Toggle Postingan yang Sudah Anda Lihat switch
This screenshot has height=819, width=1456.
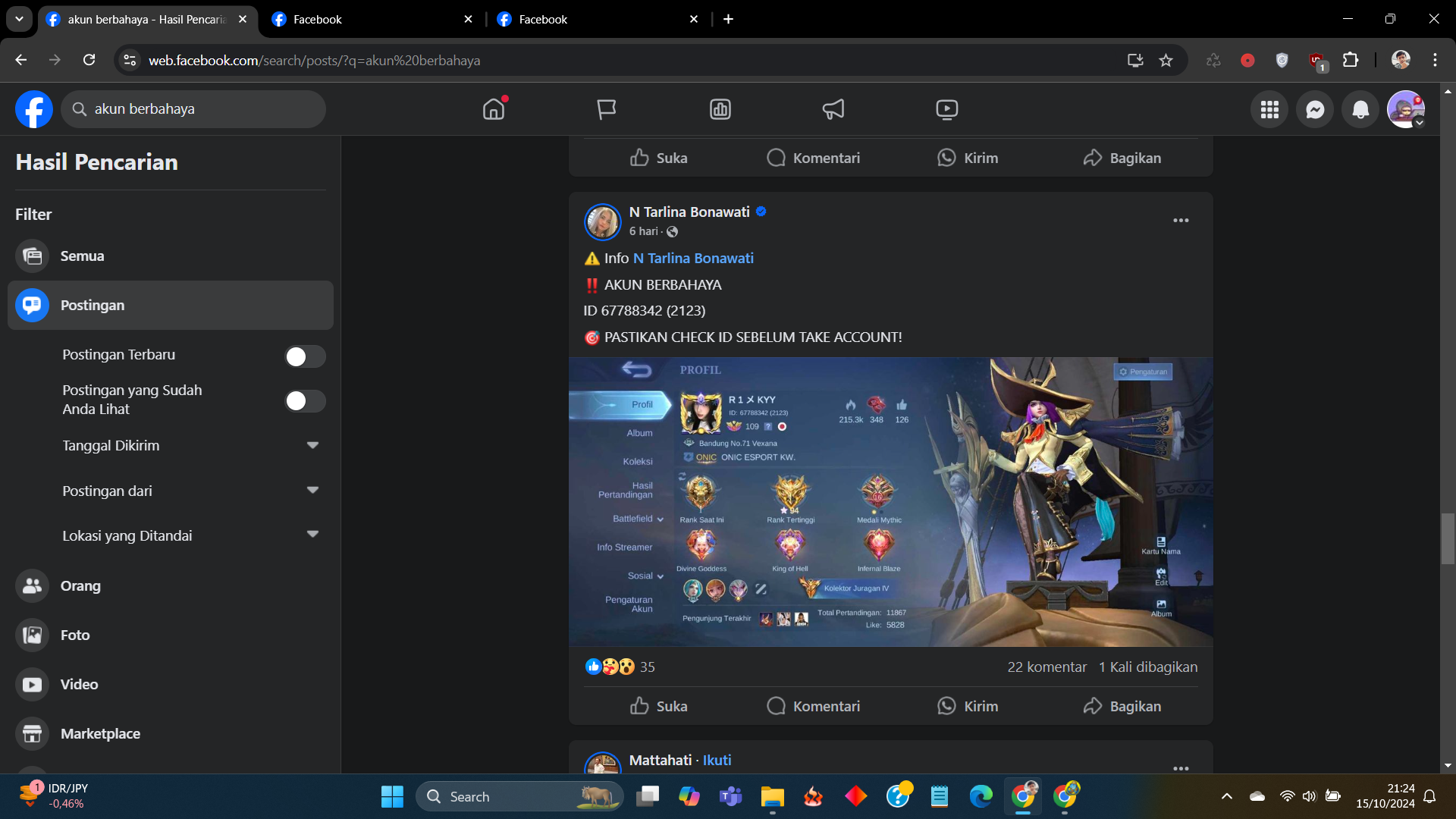click(305, 401)
